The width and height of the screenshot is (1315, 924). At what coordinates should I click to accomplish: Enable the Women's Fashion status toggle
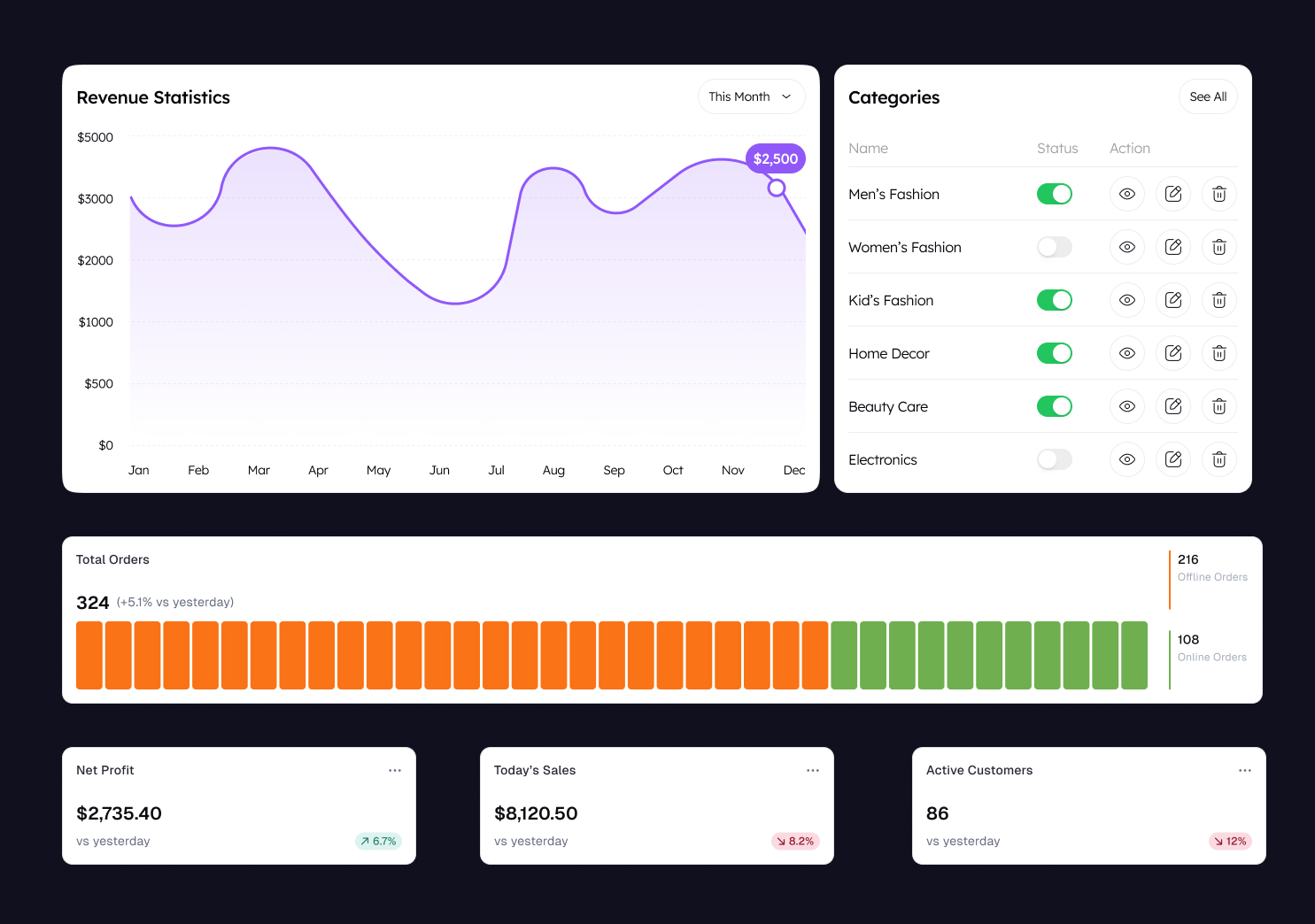click(1054, 247)
